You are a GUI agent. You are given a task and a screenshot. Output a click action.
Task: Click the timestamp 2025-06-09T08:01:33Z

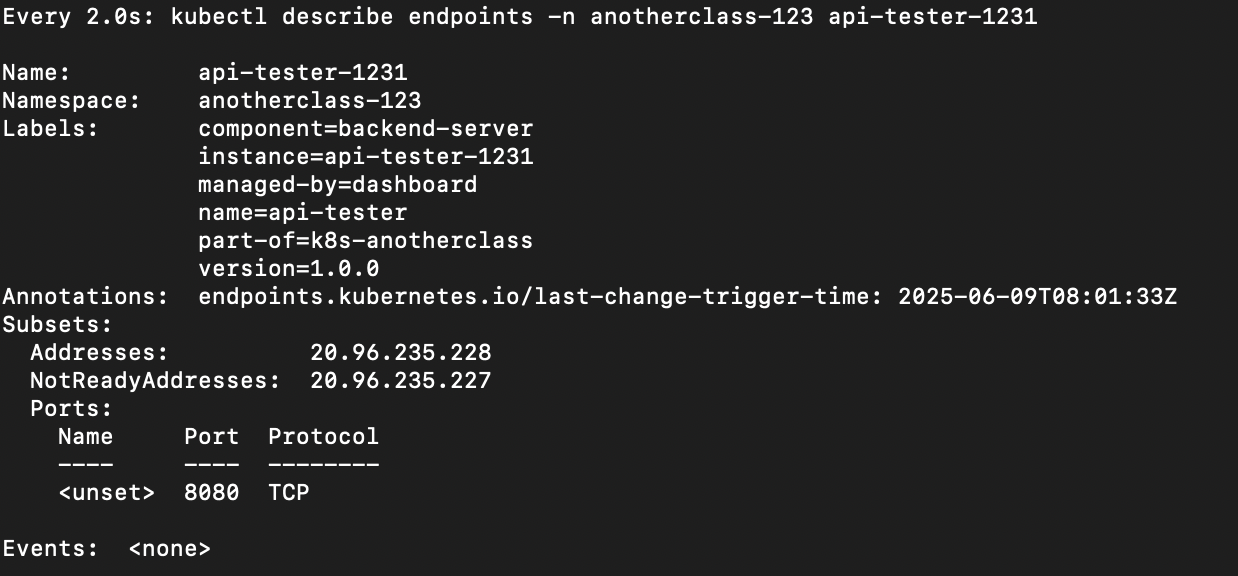tap(1037, 297)
